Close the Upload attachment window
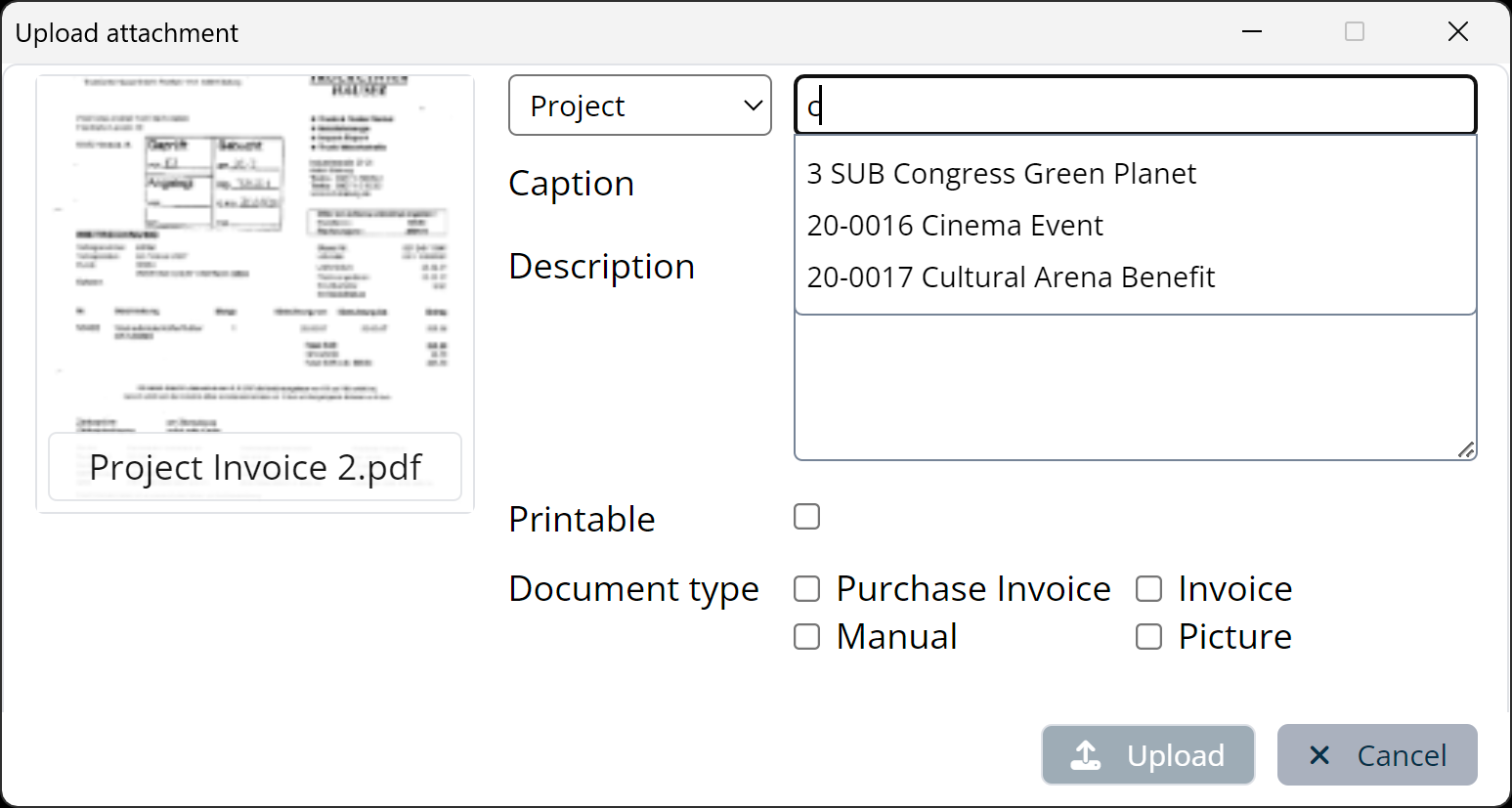The image size is (1512, 808). (x=1457, y=32)
